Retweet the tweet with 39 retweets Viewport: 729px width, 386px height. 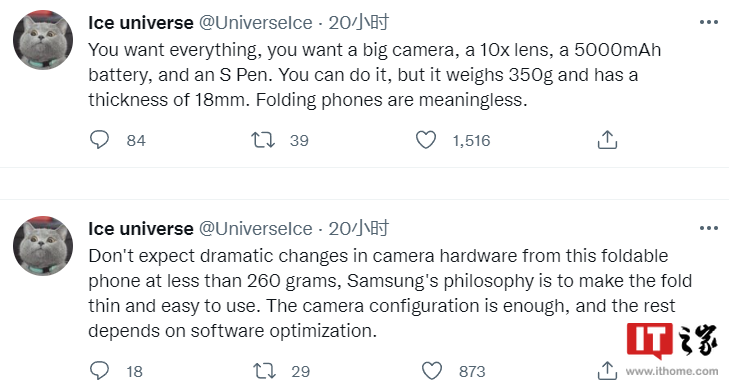[x=263, y=140]
